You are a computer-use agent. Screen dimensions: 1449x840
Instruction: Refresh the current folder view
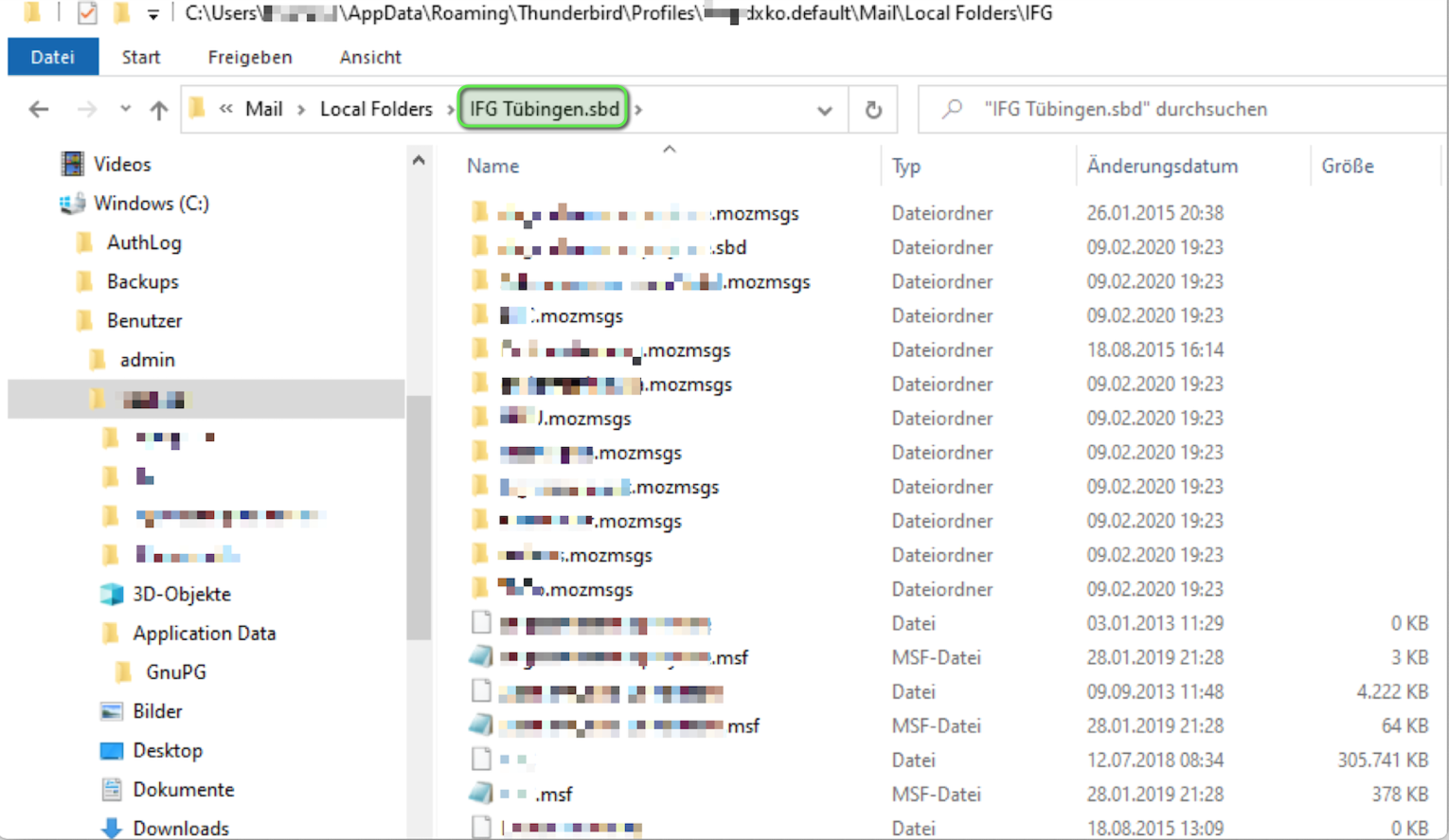(873, 110)
